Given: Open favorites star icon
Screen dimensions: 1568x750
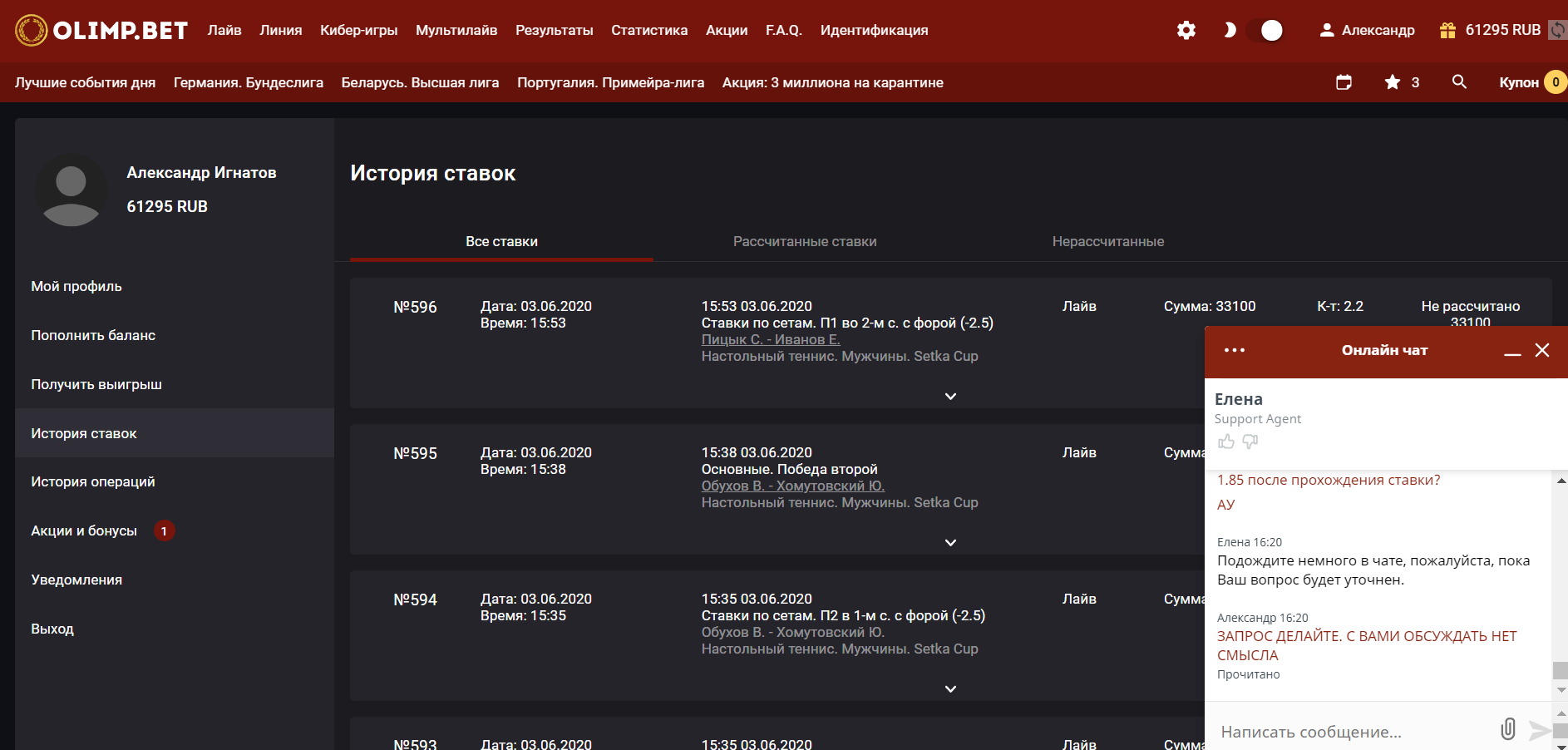Looking at the screenshot, I should click(x=1393, y=82).
